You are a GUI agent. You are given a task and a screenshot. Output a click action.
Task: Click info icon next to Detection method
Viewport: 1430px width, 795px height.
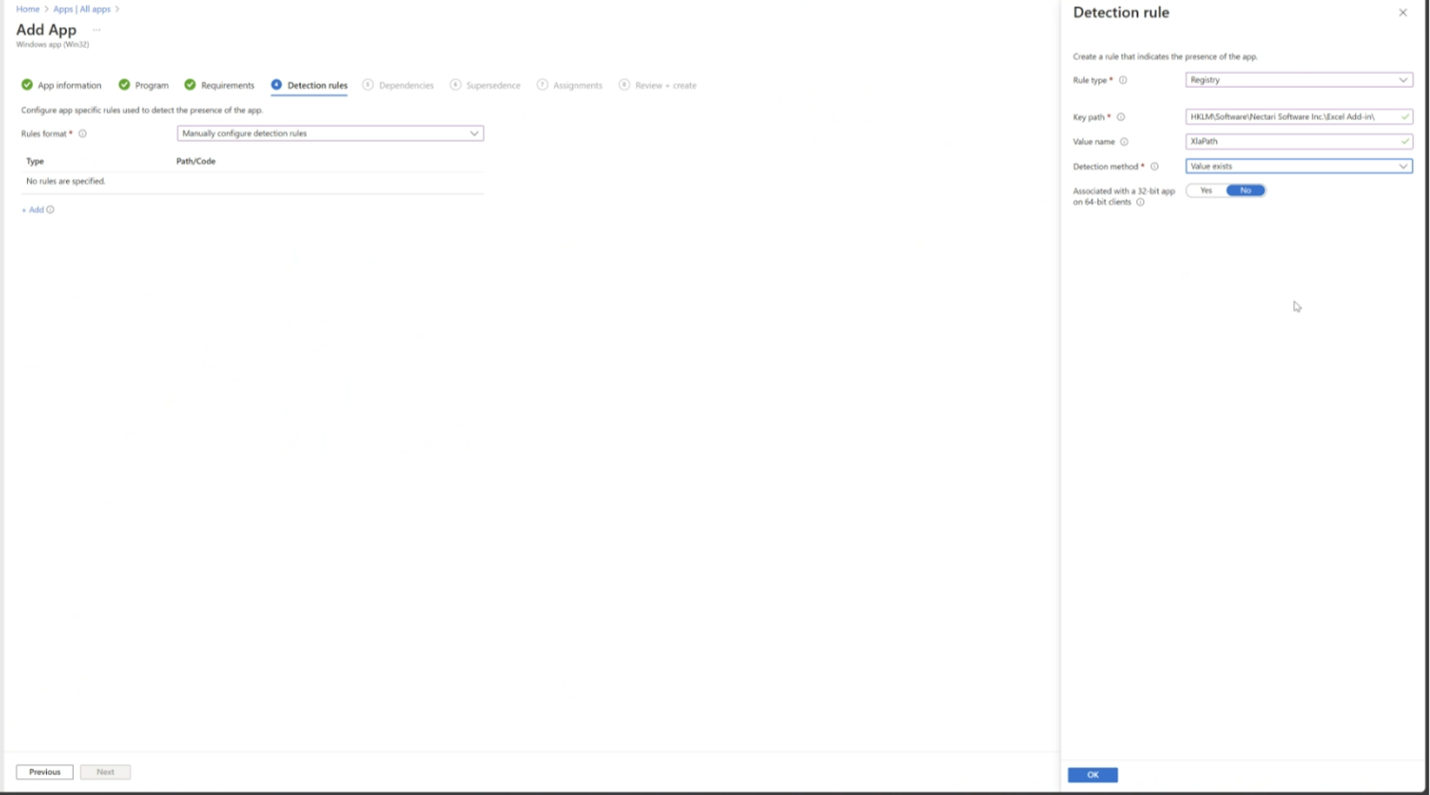coord(1154,167)
